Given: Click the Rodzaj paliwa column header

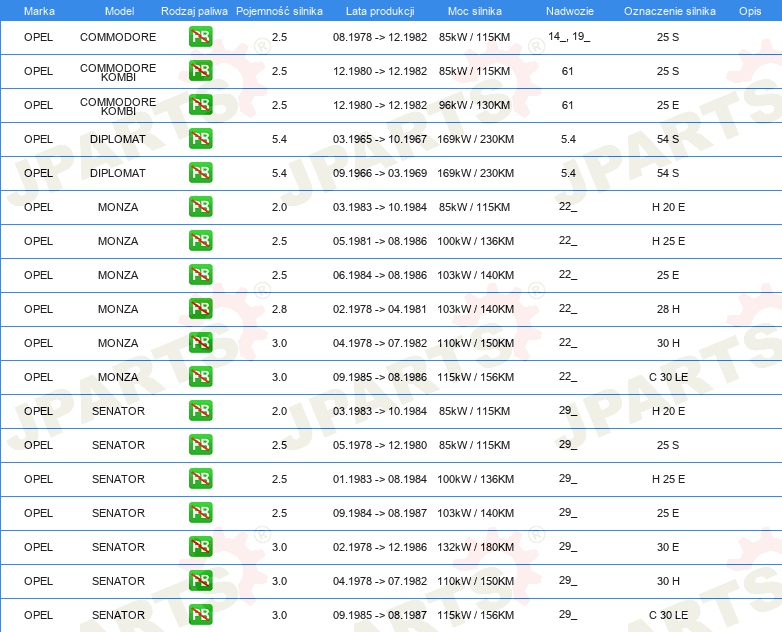Looking at the screenshot, I should click(x=194, y=11).
